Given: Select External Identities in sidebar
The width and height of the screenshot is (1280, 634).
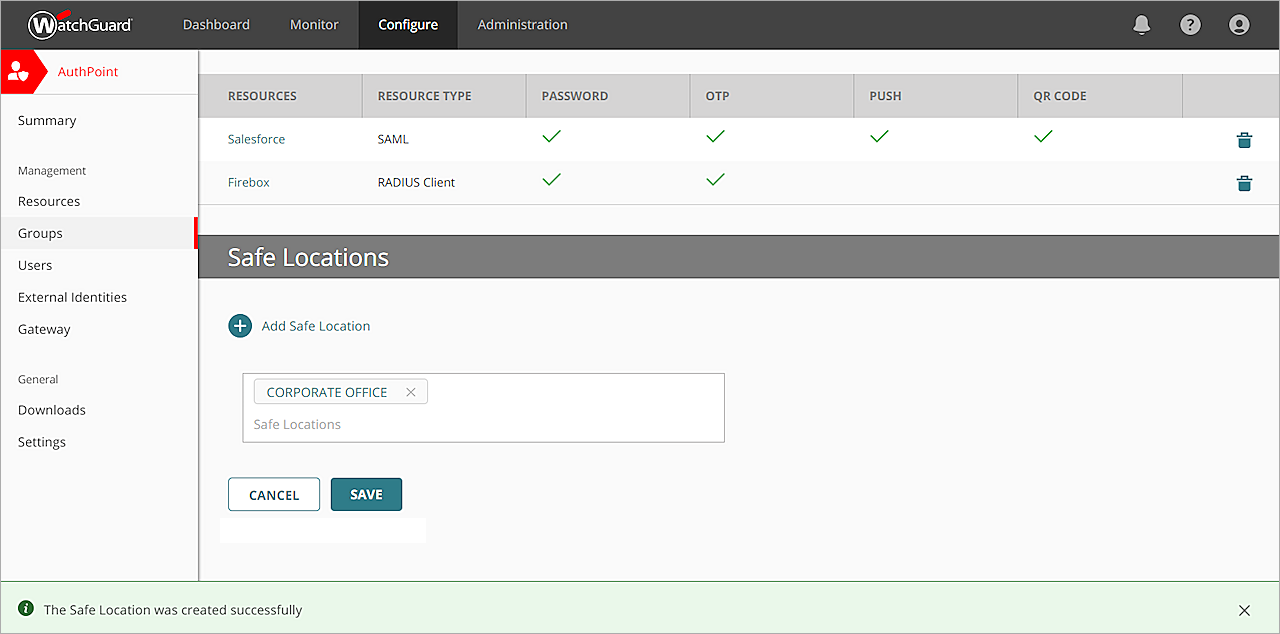Looking at the screenshot, I should pyautogui.click(x=72, y=297).
